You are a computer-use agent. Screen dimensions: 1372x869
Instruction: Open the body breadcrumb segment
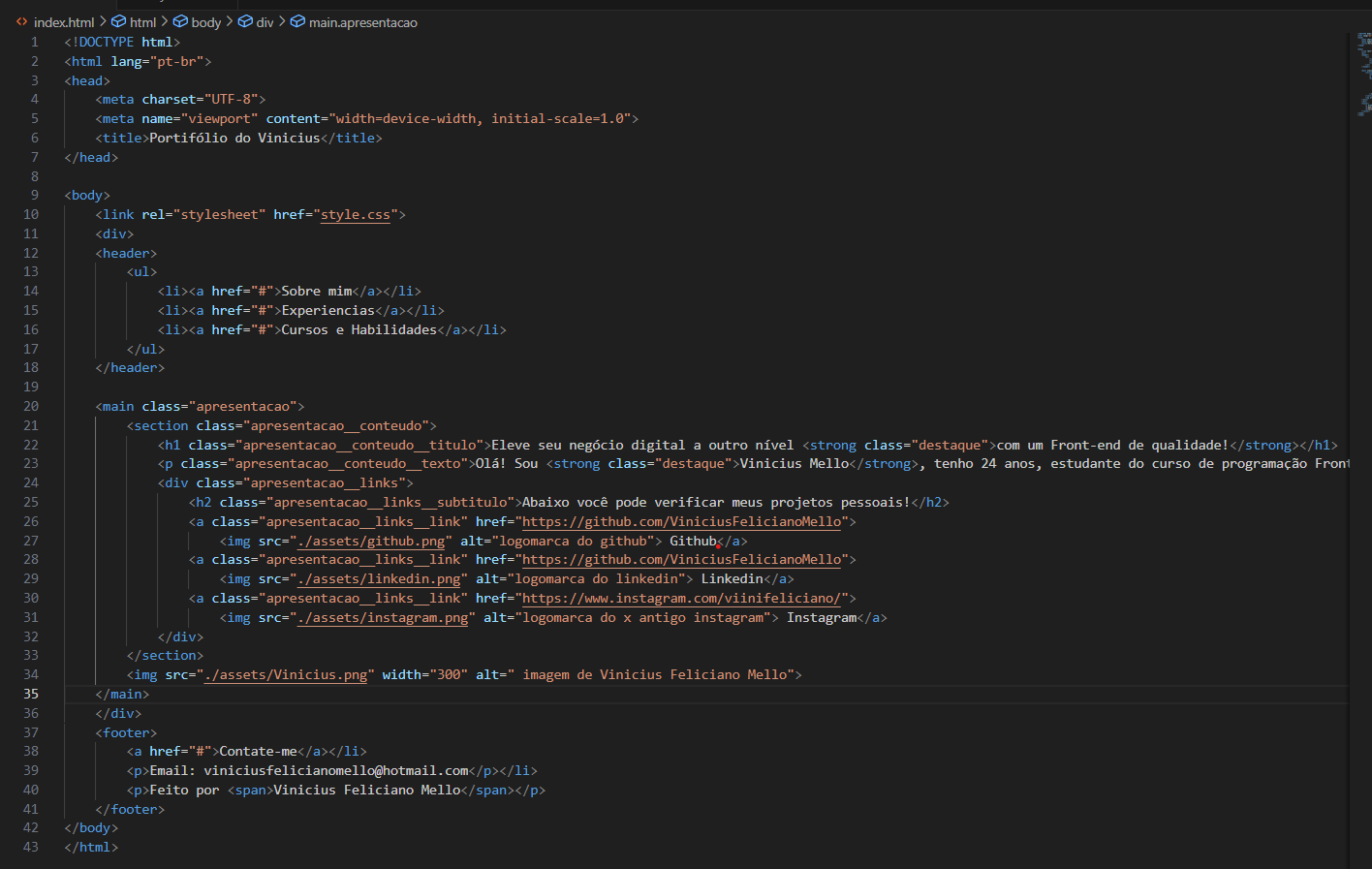tap(206, 22)
